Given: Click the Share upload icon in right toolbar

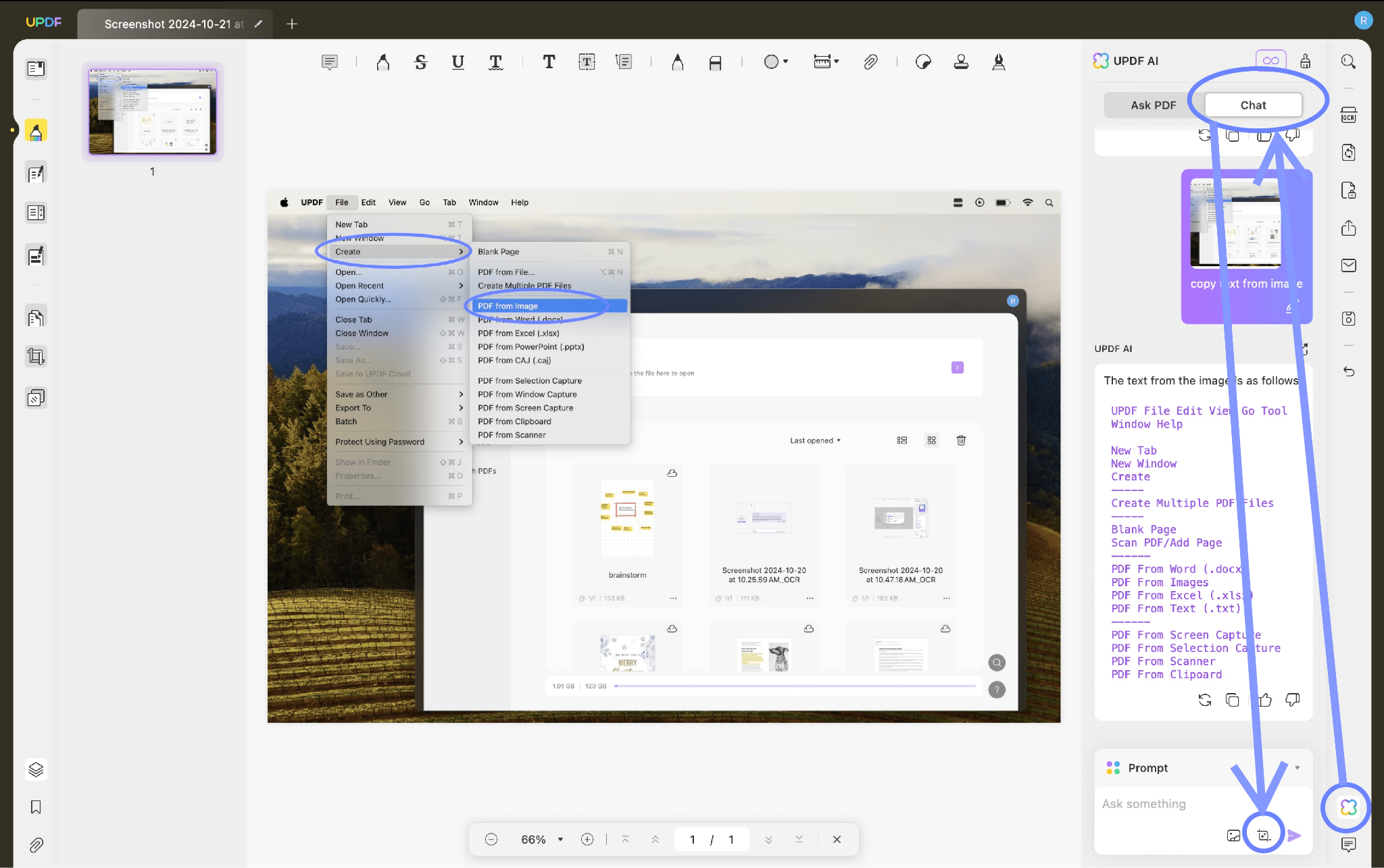Looking at the screenshot, I should 1348,228.
